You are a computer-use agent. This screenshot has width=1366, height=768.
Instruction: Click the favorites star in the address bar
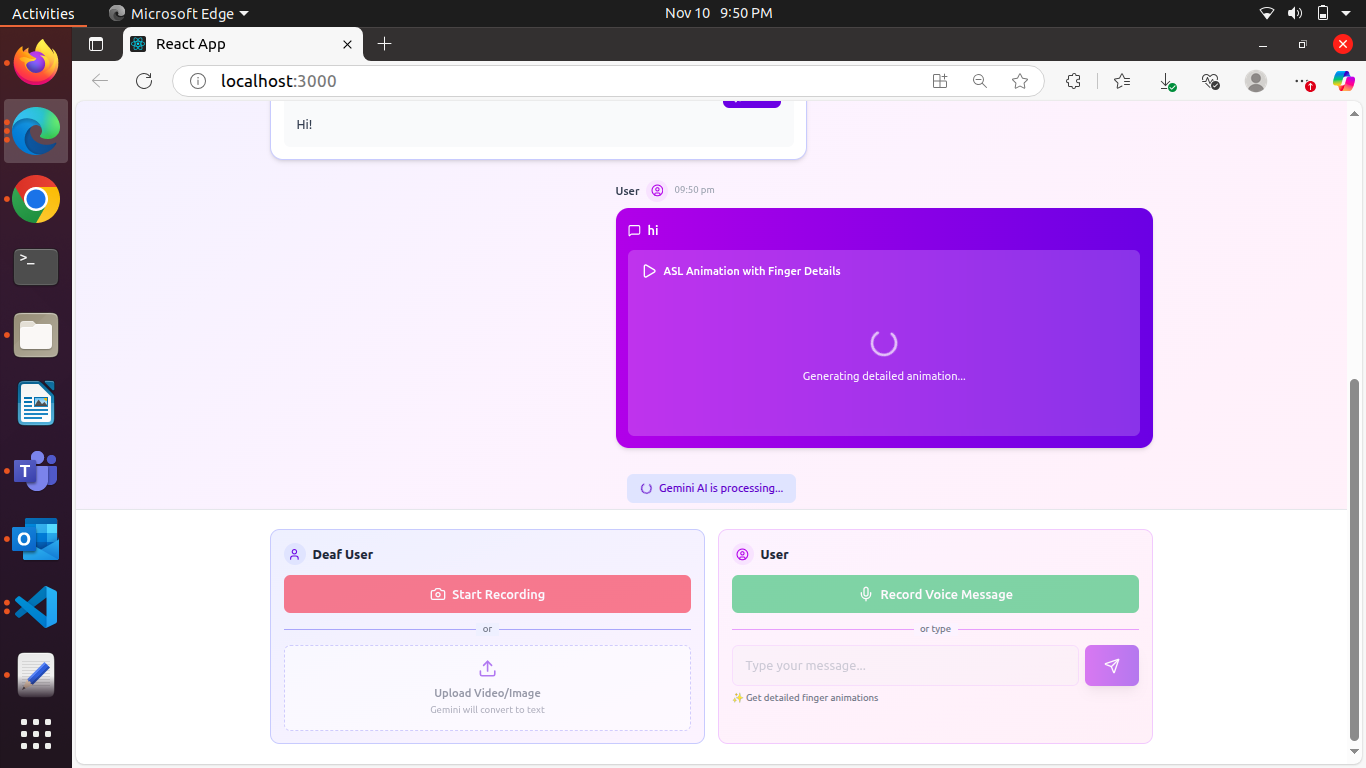[x=1020, y=81]
